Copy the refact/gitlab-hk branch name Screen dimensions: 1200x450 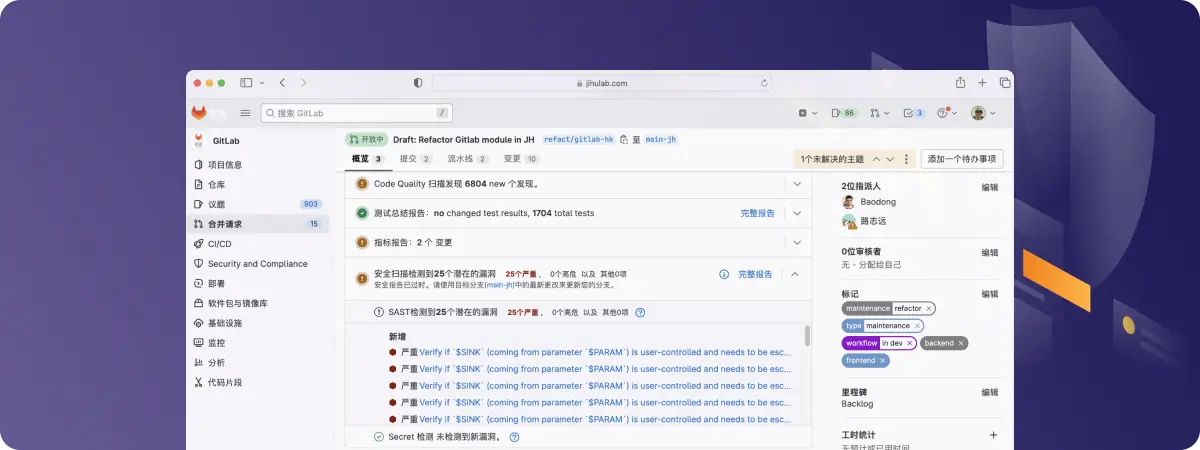[623, 140]
